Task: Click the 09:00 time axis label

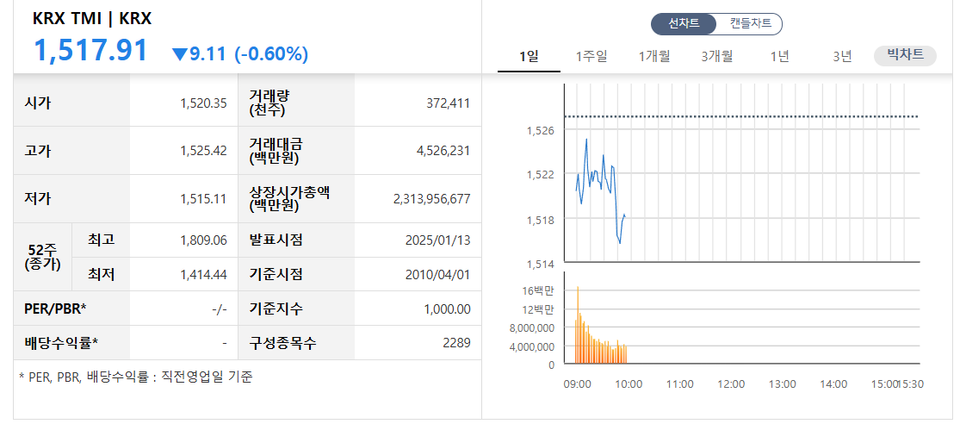Action: (577, 384)
